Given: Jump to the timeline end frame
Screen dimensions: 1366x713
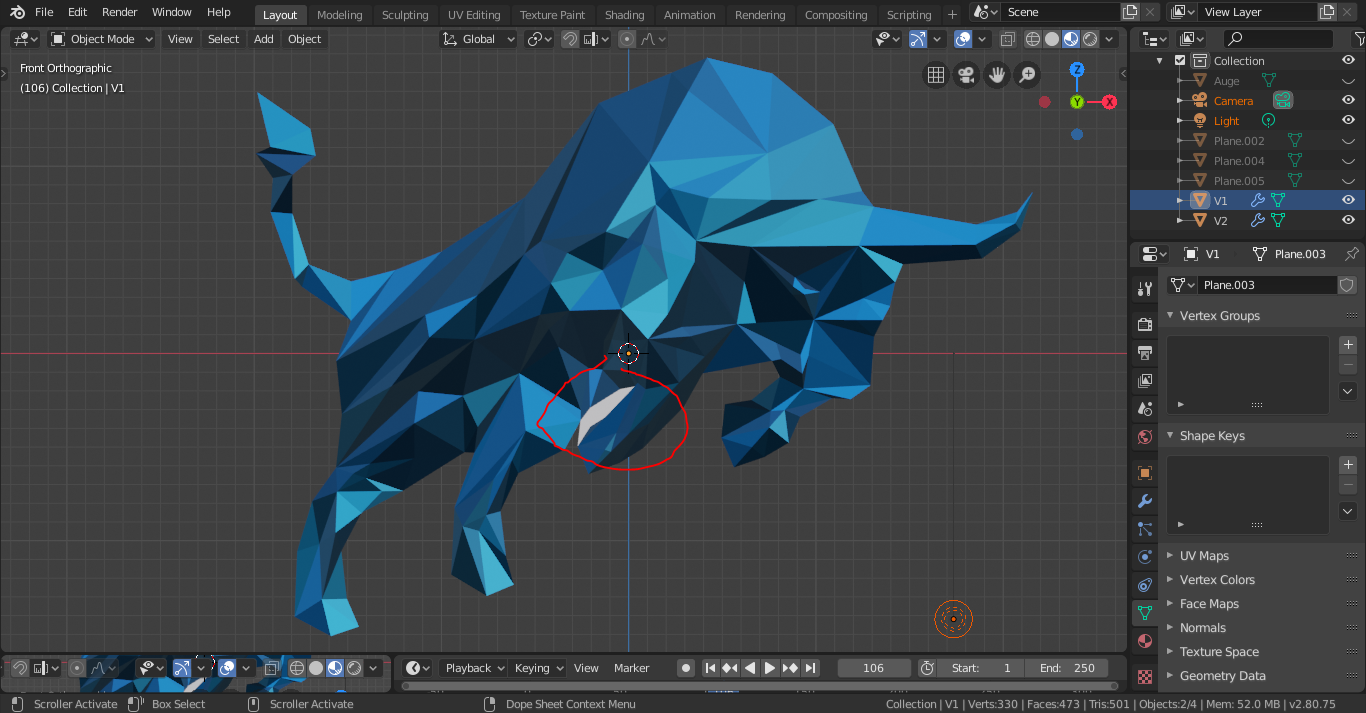Looking at the screenshot, I should coord(811,668).
